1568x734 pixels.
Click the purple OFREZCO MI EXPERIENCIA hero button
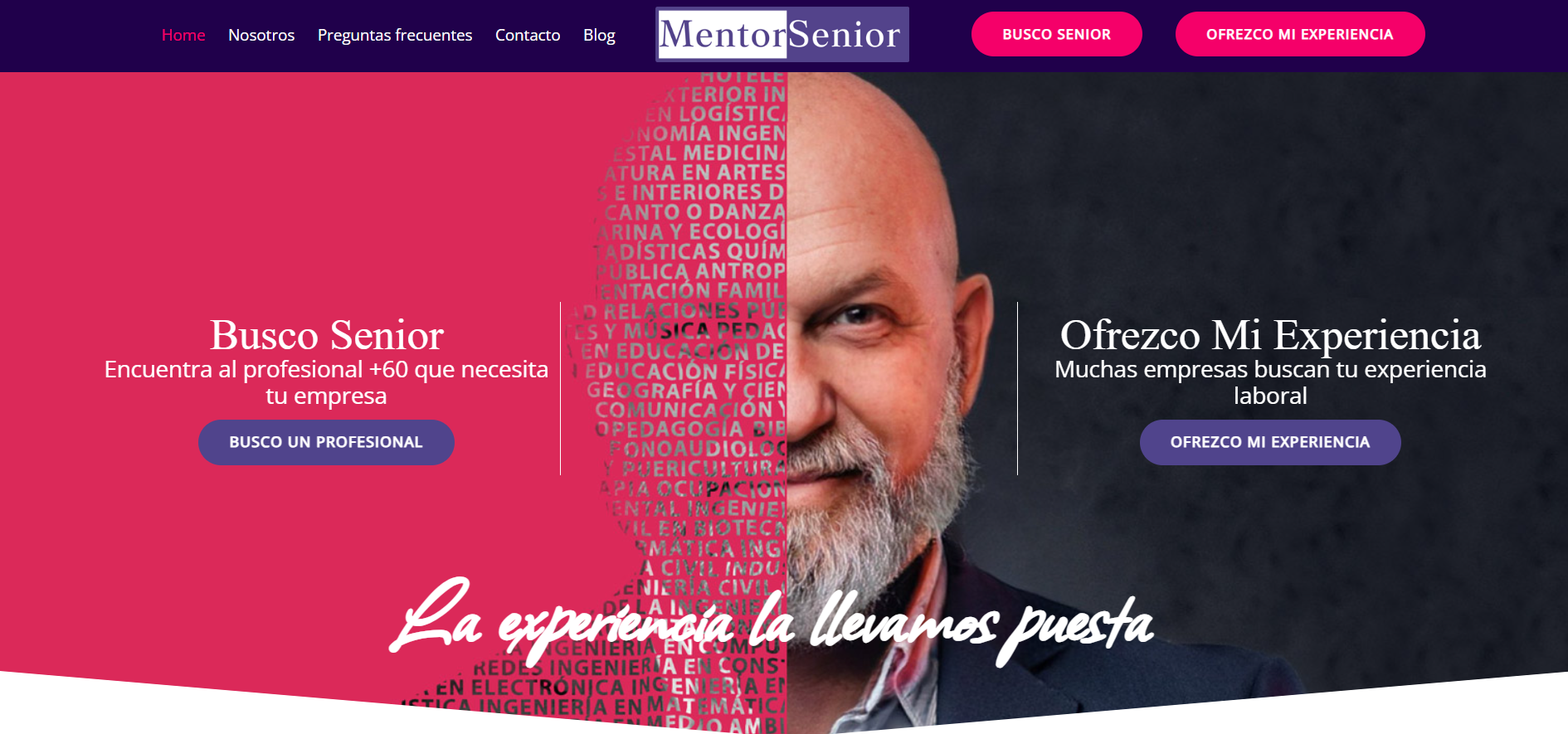(1270, 442)
